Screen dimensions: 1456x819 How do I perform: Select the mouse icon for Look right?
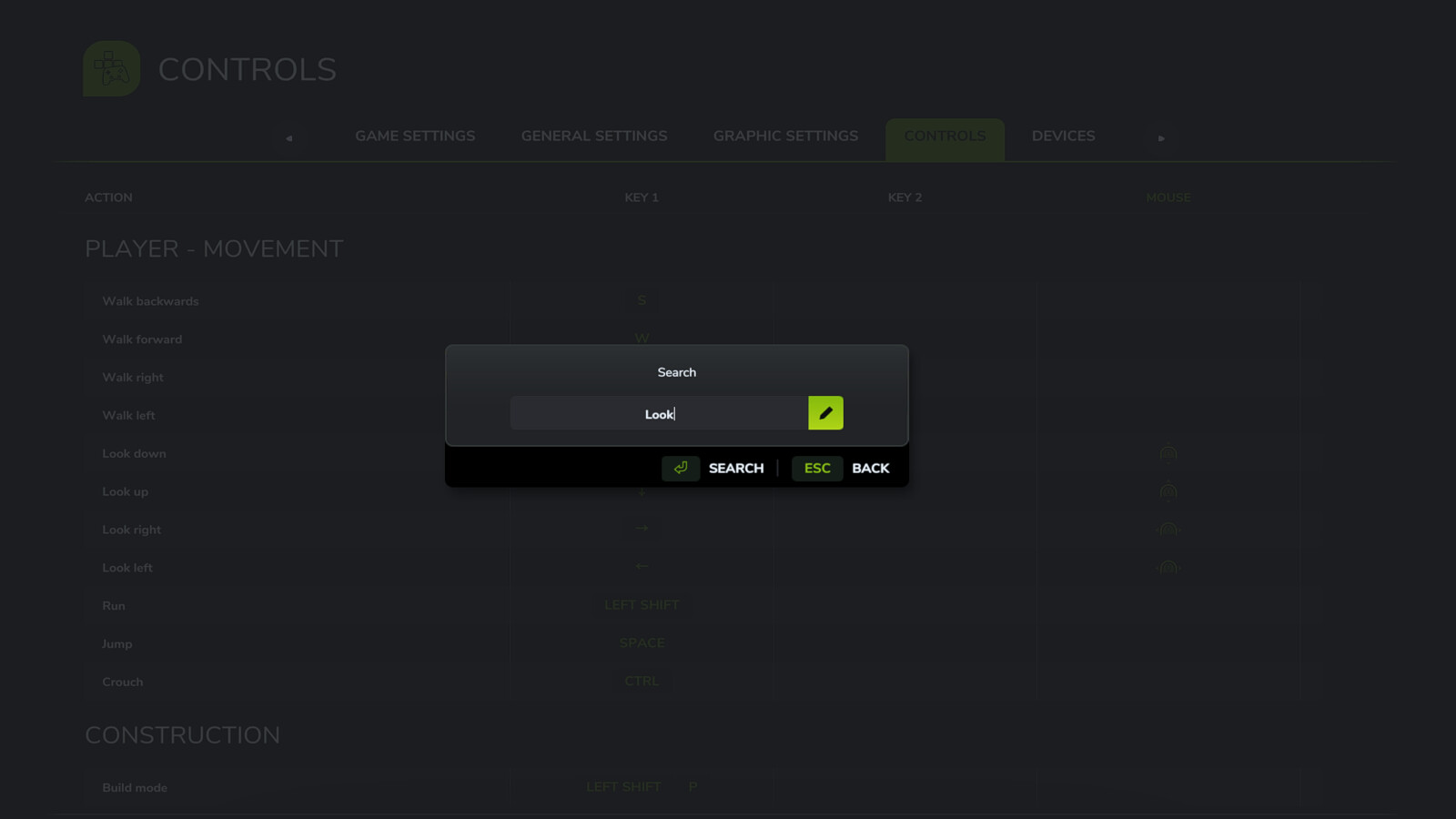[x=1168, y=530]
